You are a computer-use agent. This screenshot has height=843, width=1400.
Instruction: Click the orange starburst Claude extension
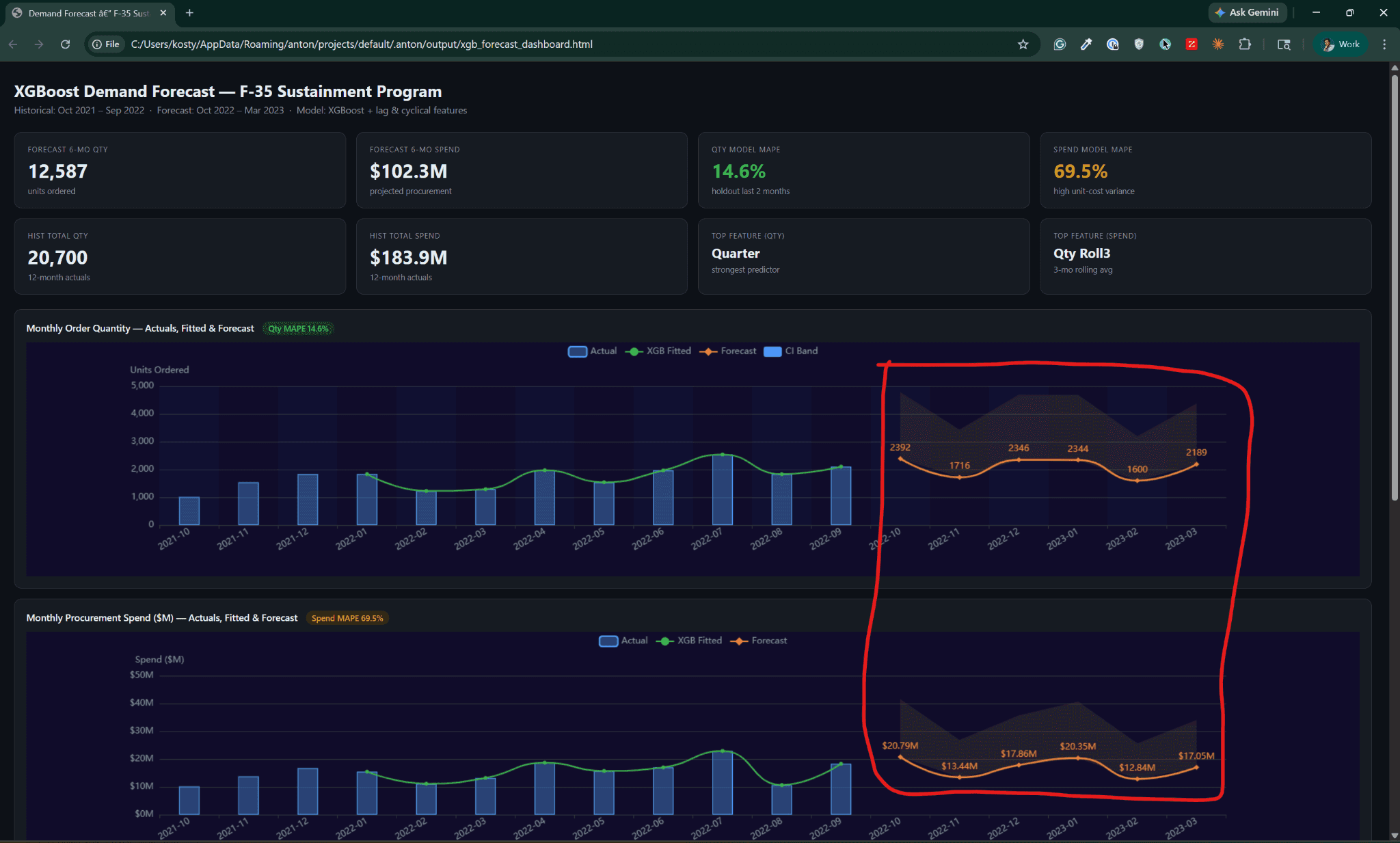coord(1218,44)
